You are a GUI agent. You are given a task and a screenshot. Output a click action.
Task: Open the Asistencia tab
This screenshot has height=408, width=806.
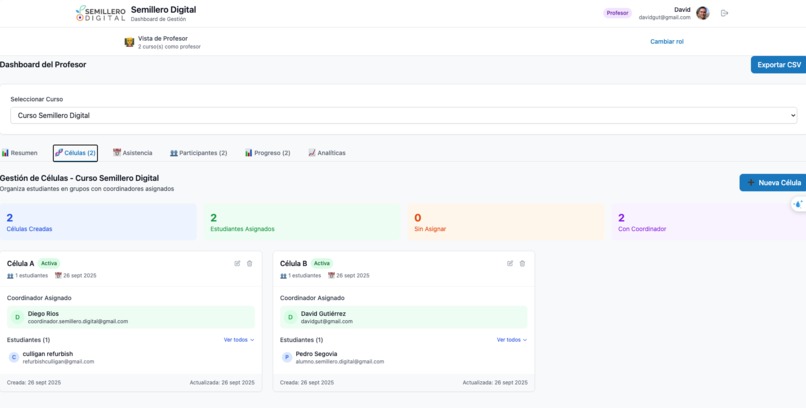[x=133, y=153]
